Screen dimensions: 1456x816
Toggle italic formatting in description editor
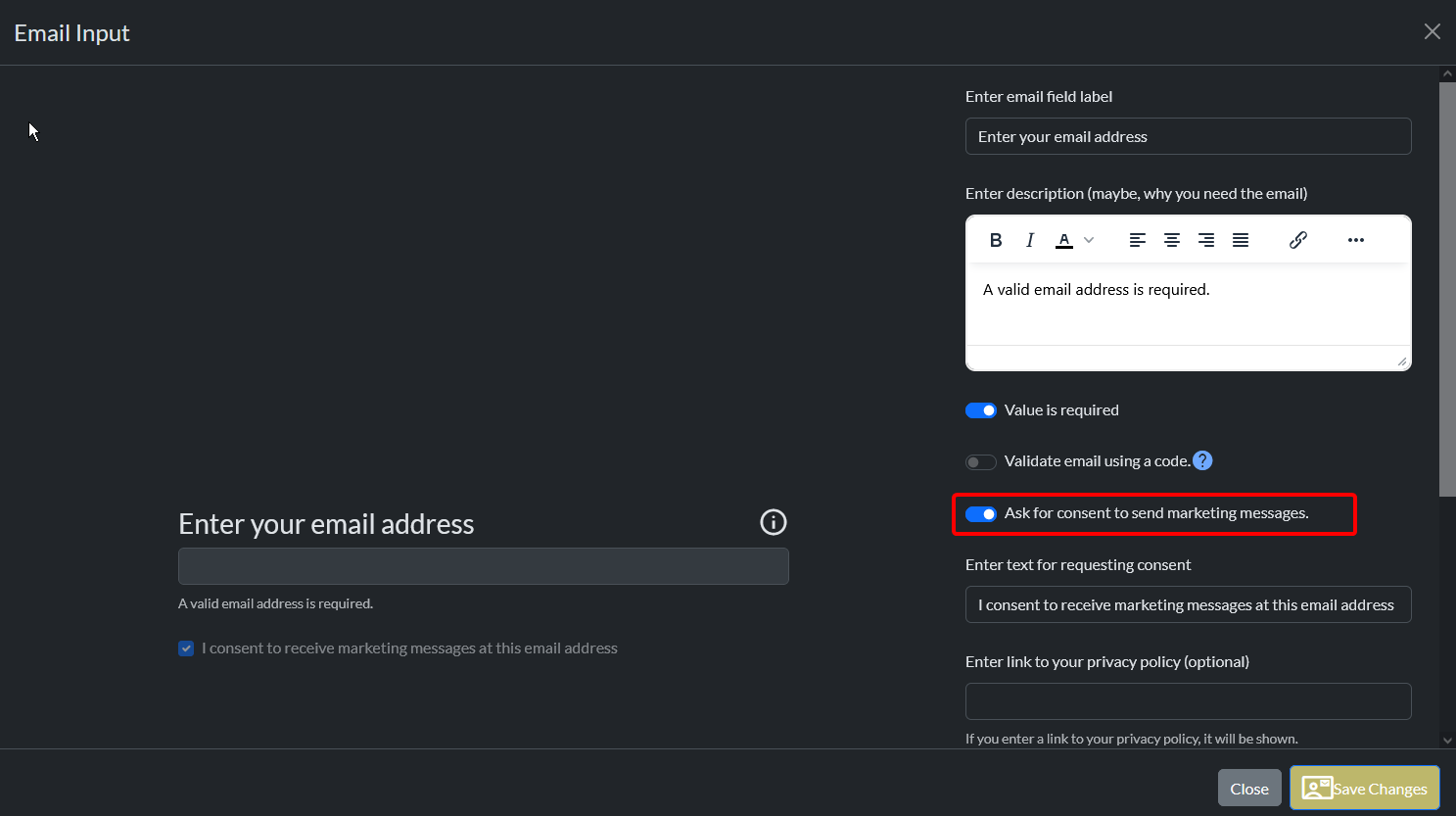(x=1030, y=240)
